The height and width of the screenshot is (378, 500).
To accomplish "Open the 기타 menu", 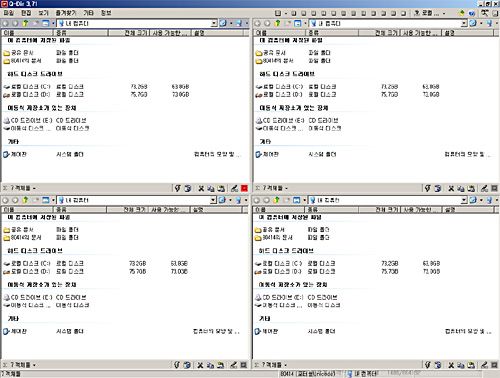I will [88, 13].
